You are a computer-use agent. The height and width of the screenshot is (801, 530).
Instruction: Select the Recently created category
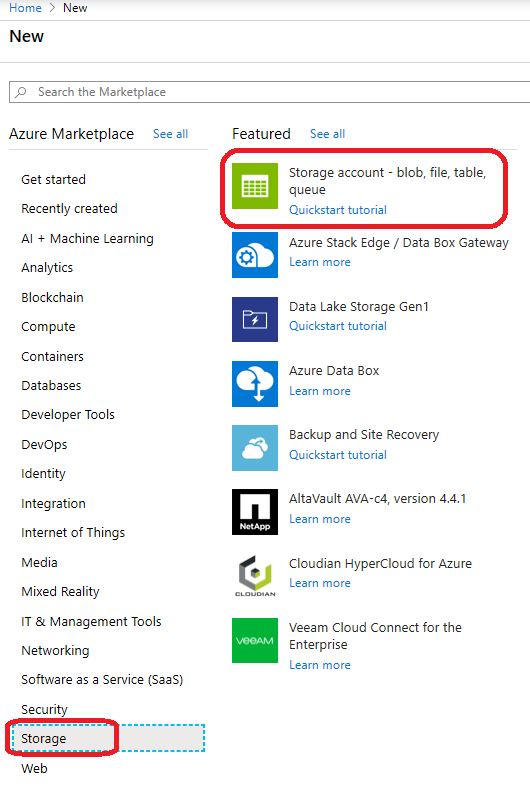(x=69, y=209)
